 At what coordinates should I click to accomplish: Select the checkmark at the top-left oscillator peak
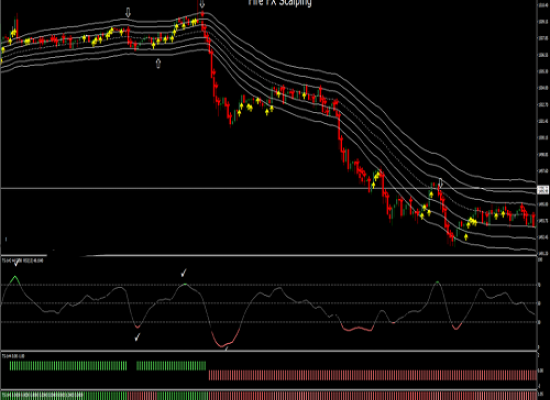(x=16, y=263)
